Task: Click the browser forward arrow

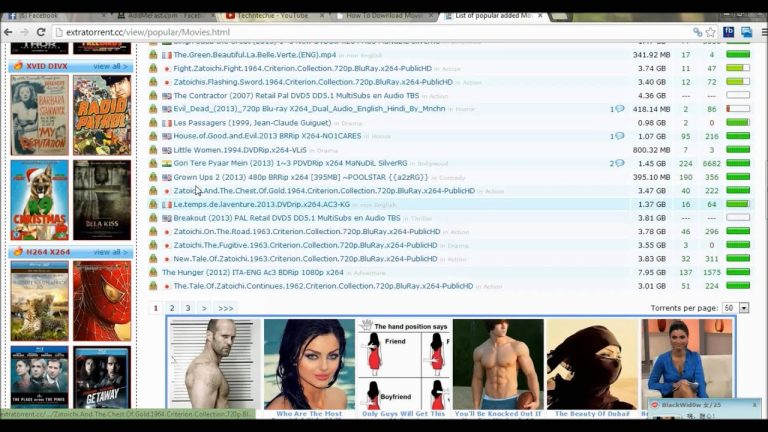Action: (x=24, y=32)
